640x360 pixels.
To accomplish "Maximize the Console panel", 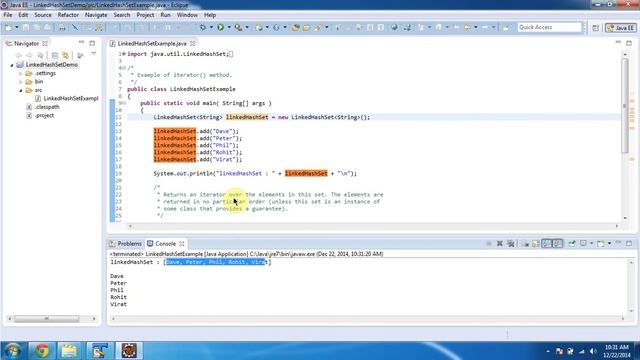I will 629,243.
